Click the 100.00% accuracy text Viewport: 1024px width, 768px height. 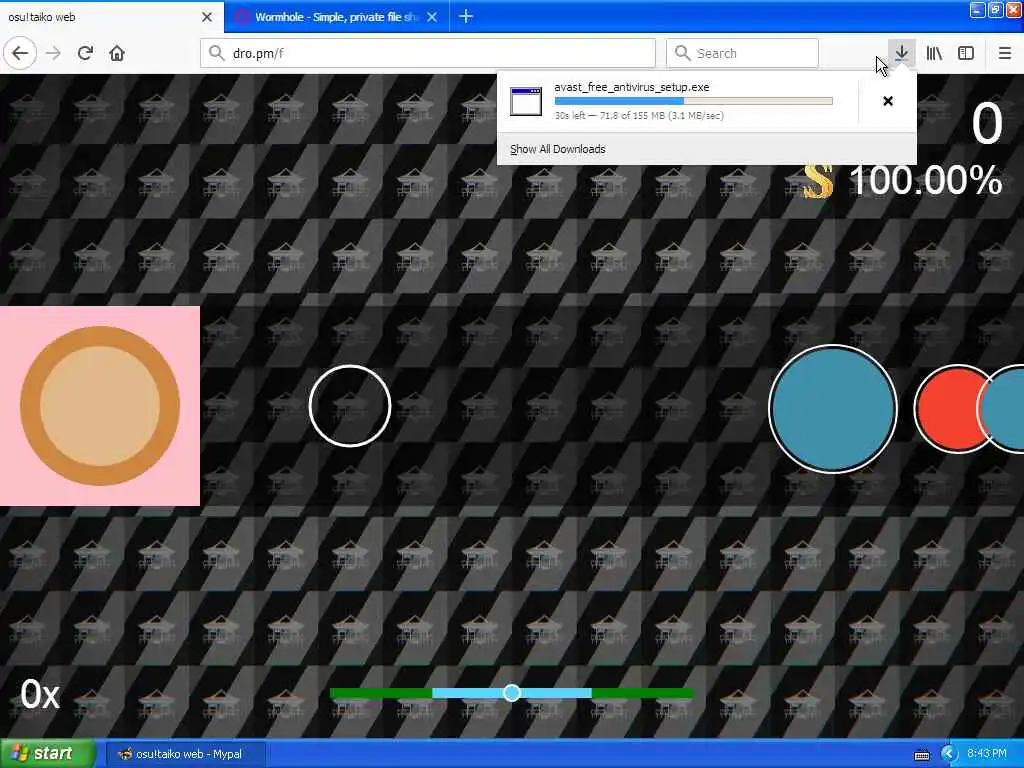coord(925,180)
